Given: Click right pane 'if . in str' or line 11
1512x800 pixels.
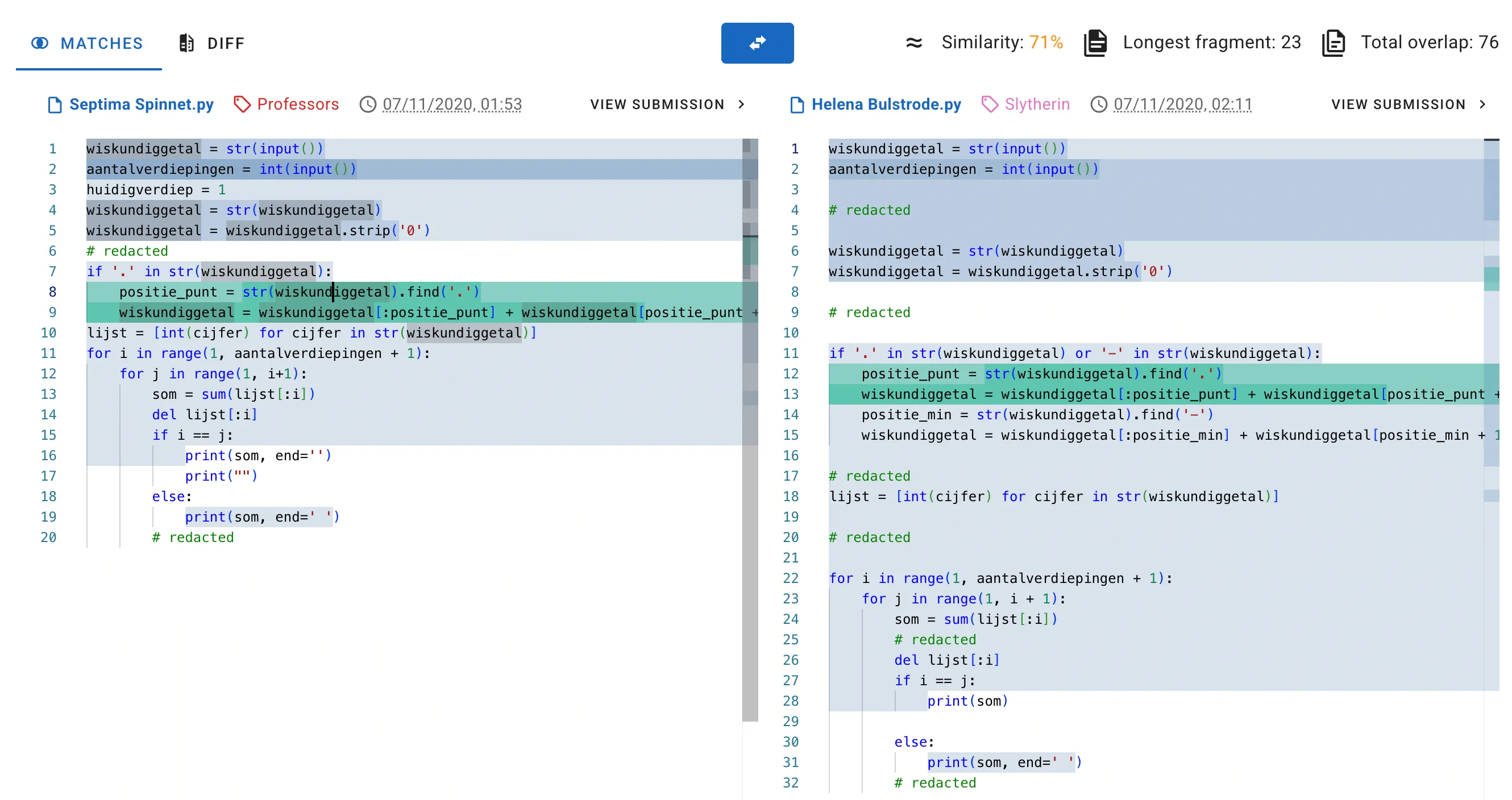Looking at the screenshot, I should (x=1074, y=353).
